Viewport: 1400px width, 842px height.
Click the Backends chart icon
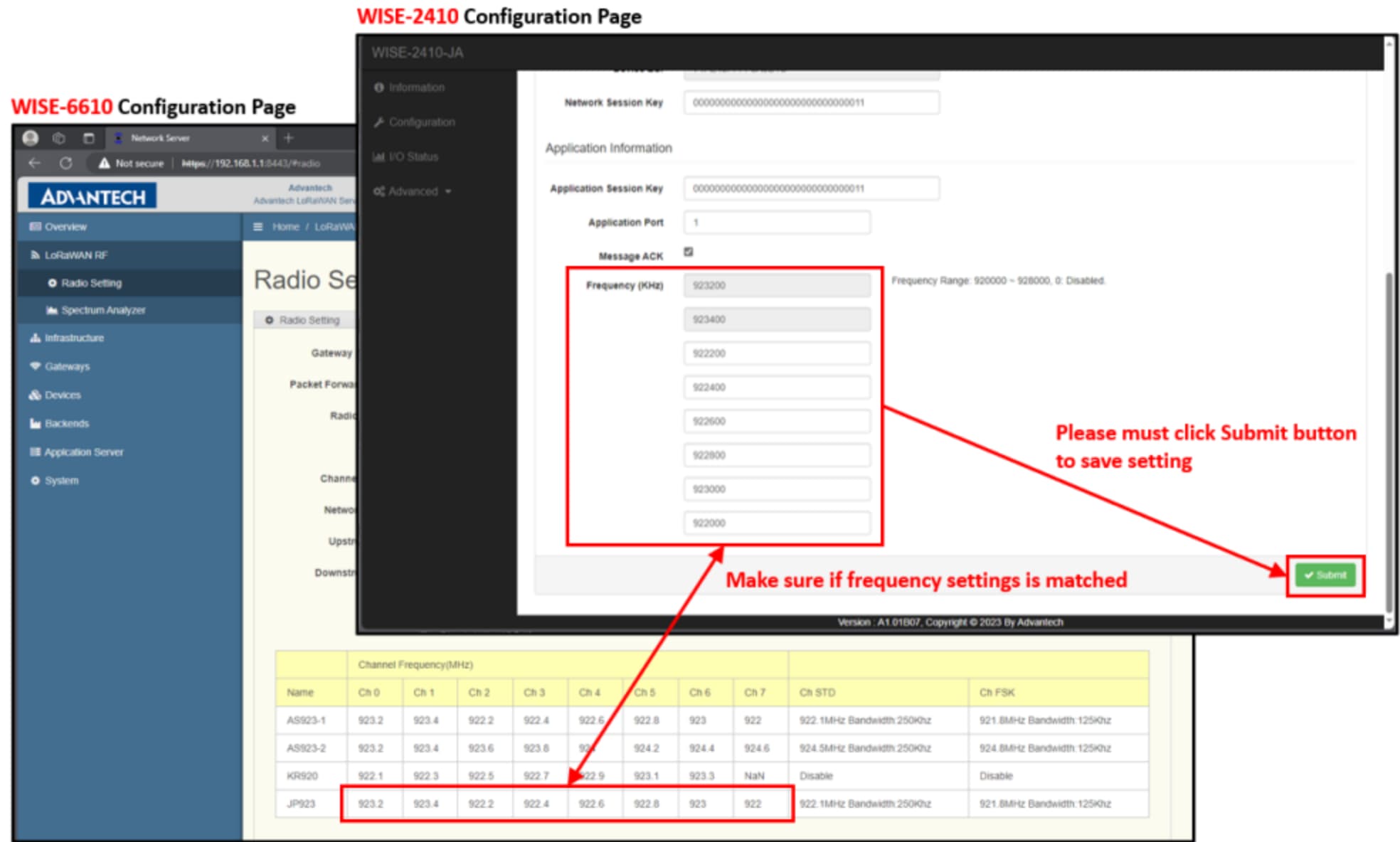pos(35,423)
